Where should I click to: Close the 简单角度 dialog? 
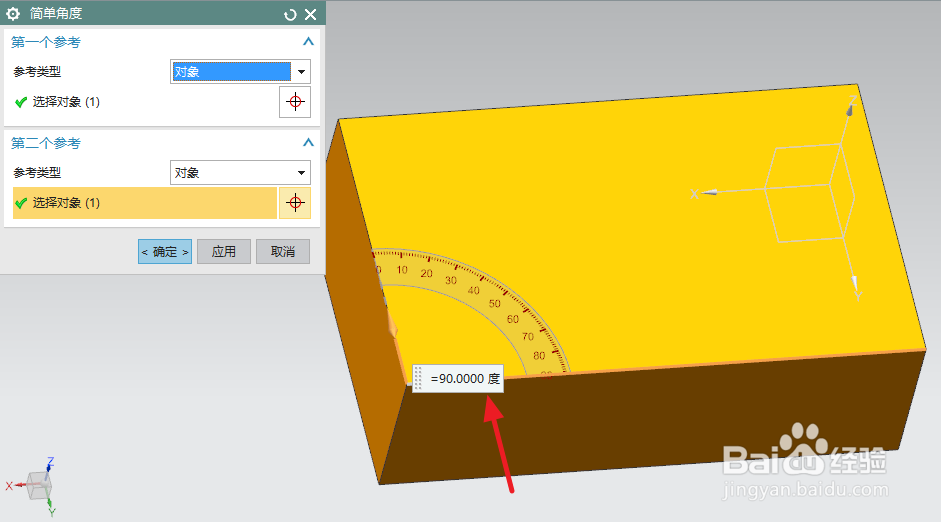tap(310, 14)
